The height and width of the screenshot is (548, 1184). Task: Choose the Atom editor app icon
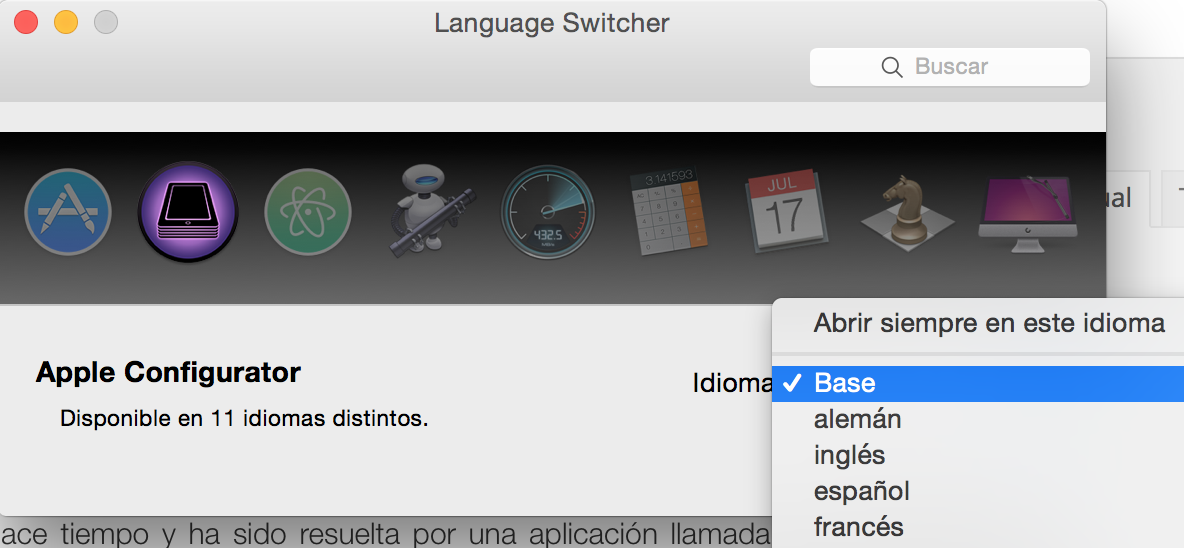pyautogui.click(x=307, y=211)
